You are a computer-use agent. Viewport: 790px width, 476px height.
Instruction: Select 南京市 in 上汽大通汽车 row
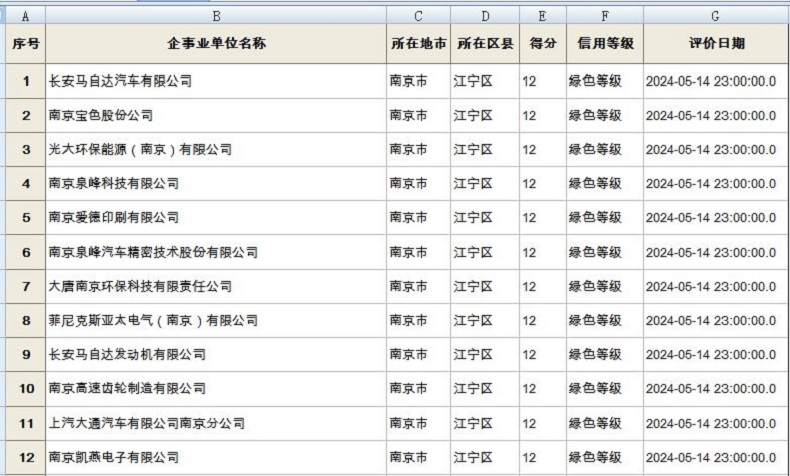pyautogui.click(x=418, y=423)
